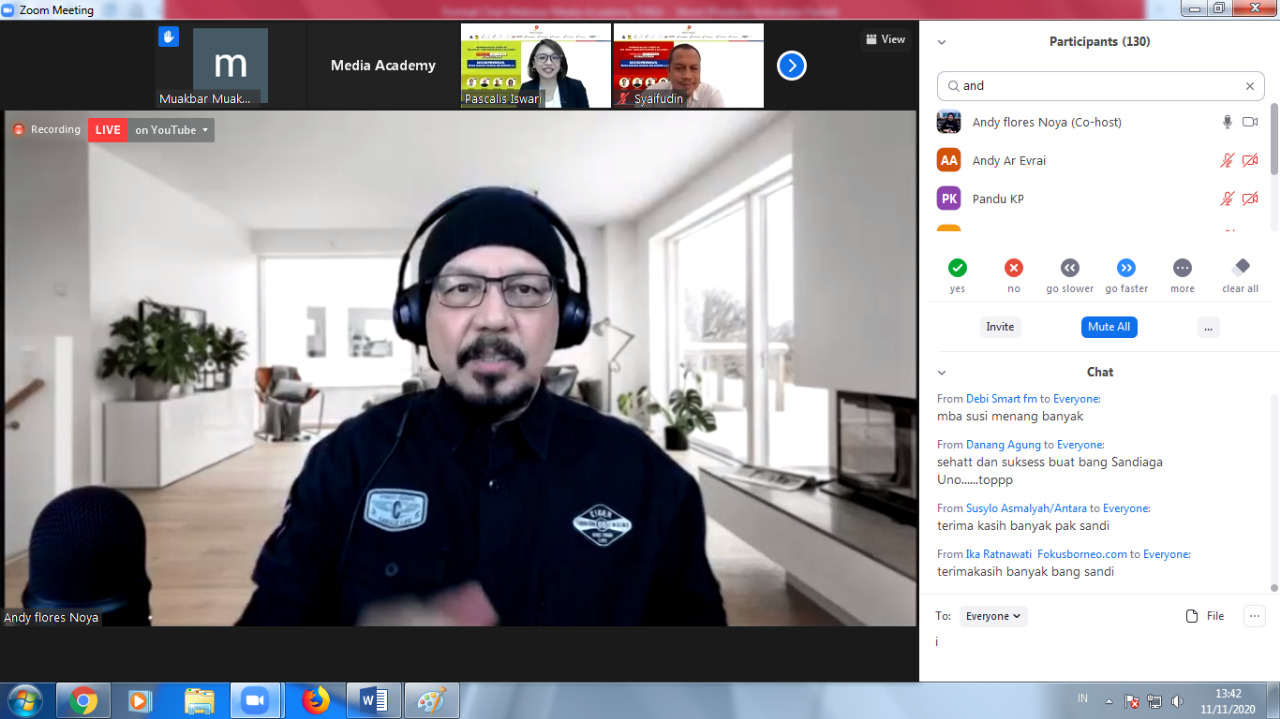The height and width of the screenshot is (719, 1280).
Task: Select the go faster reaction
Action: 1126,267
